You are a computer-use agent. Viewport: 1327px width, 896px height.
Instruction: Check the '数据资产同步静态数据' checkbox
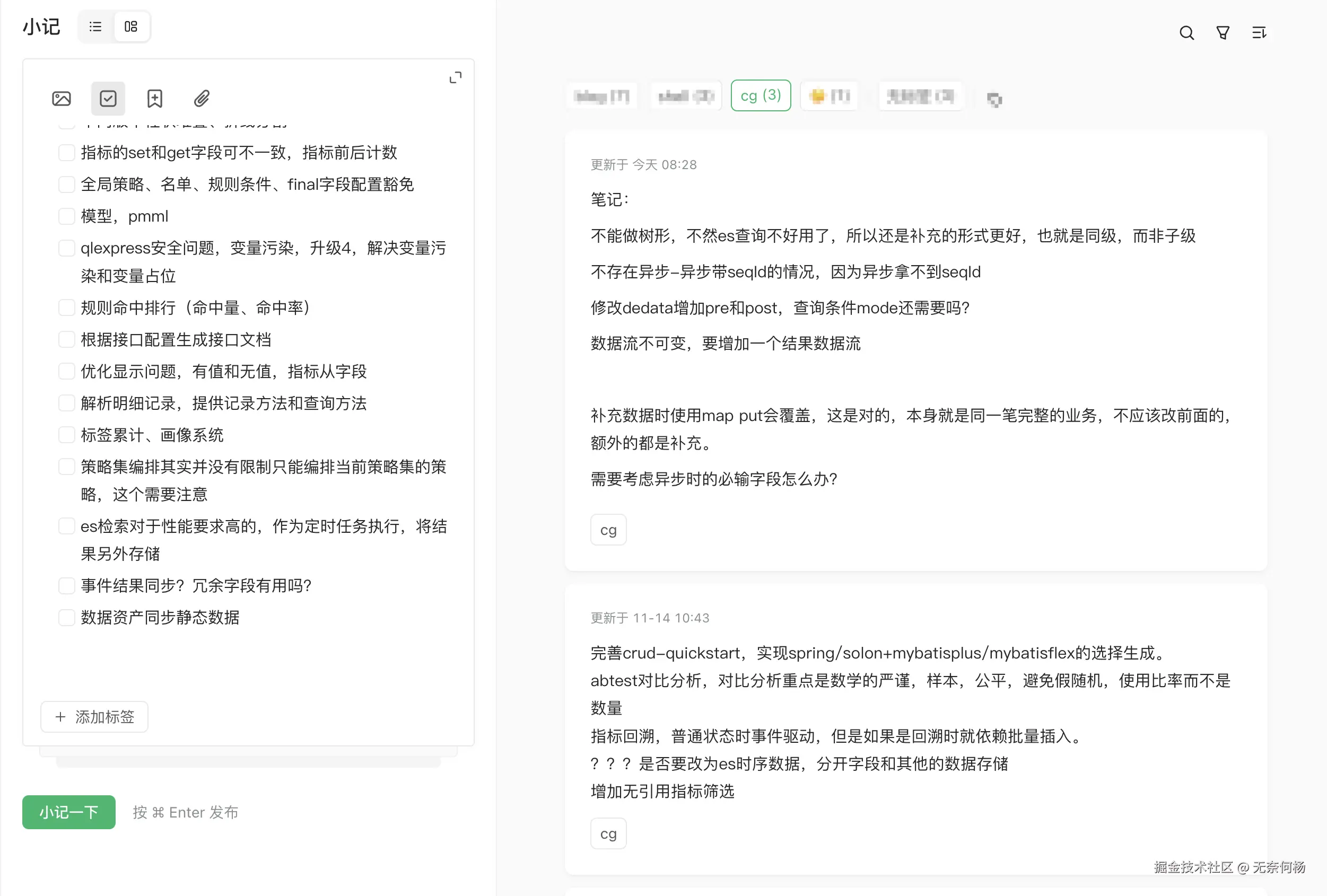click(67, 618)
